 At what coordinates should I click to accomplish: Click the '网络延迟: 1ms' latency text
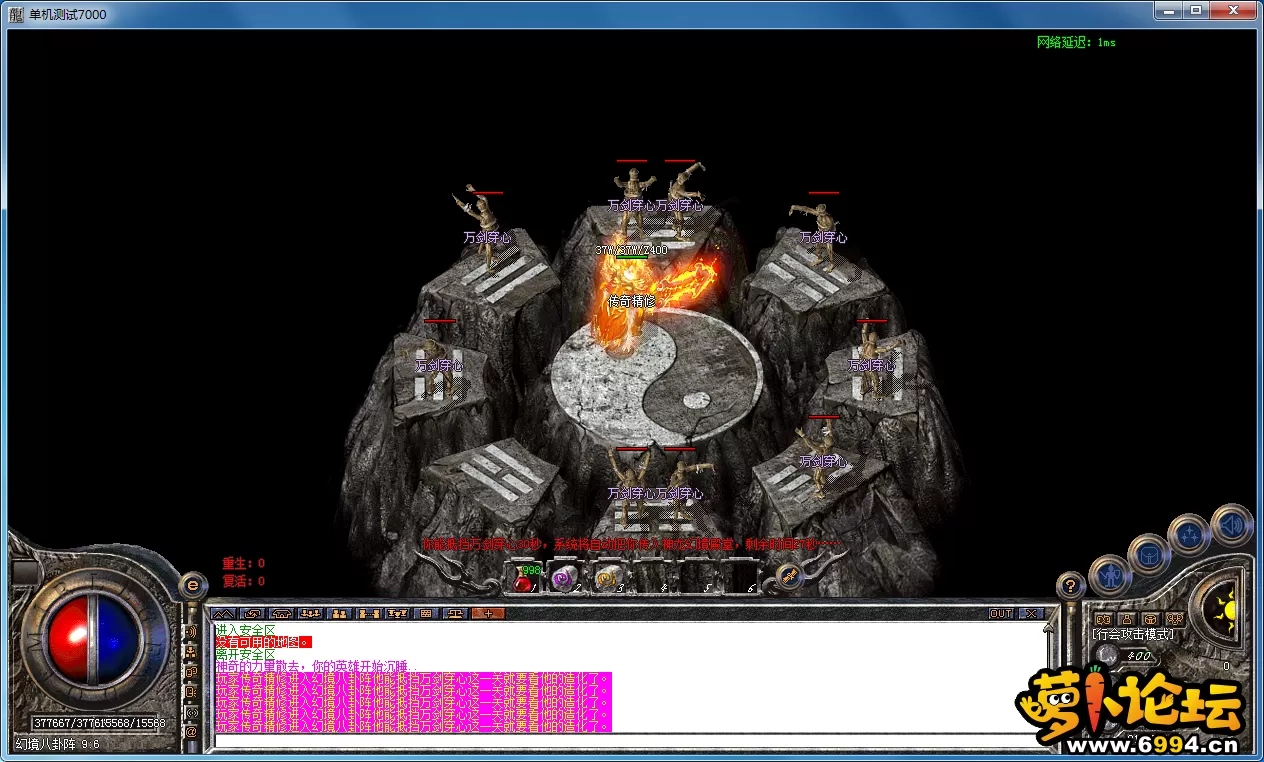coord(1076,43)
